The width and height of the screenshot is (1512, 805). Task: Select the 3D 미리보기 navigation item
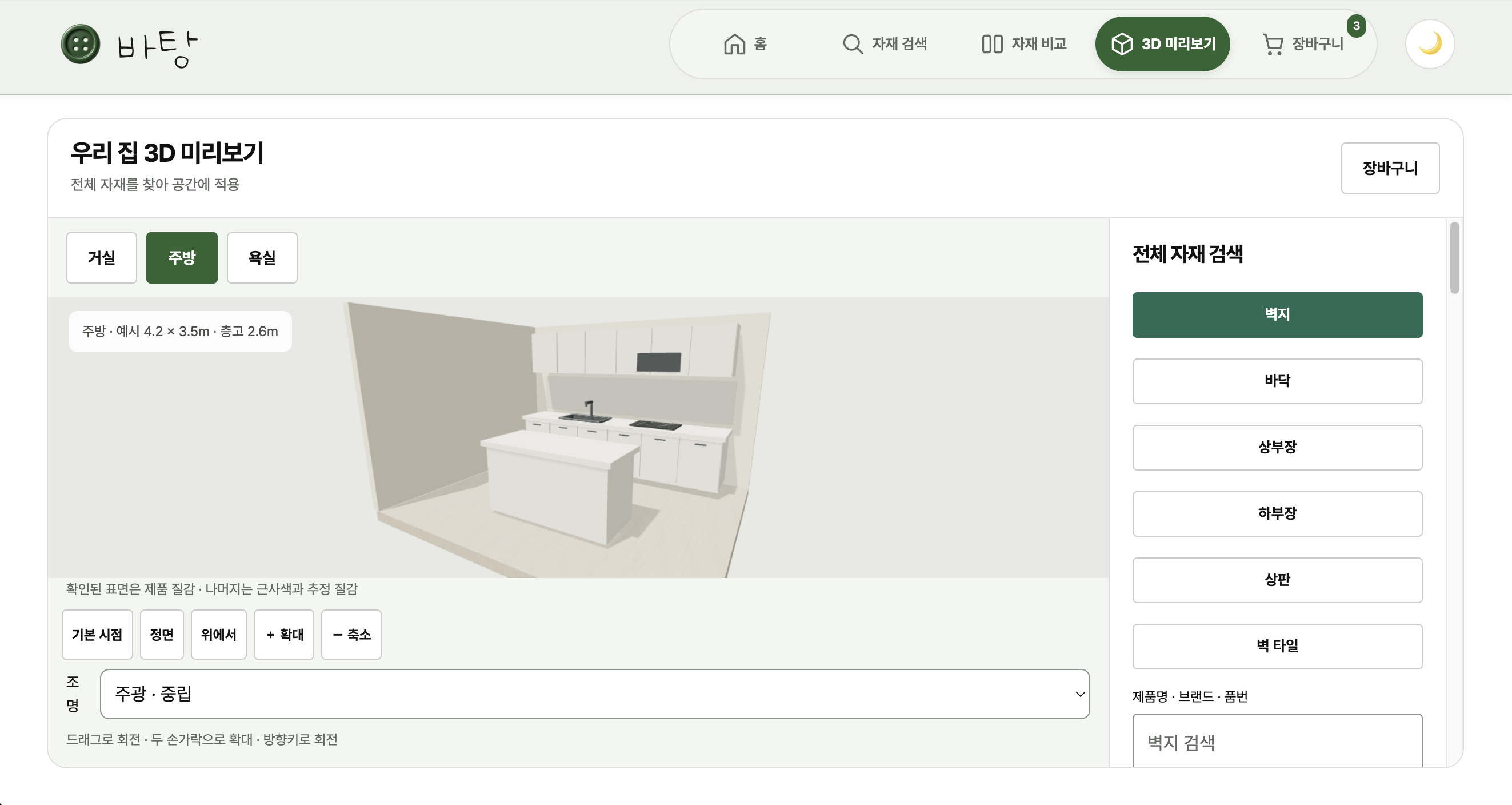click(1163, 44)
